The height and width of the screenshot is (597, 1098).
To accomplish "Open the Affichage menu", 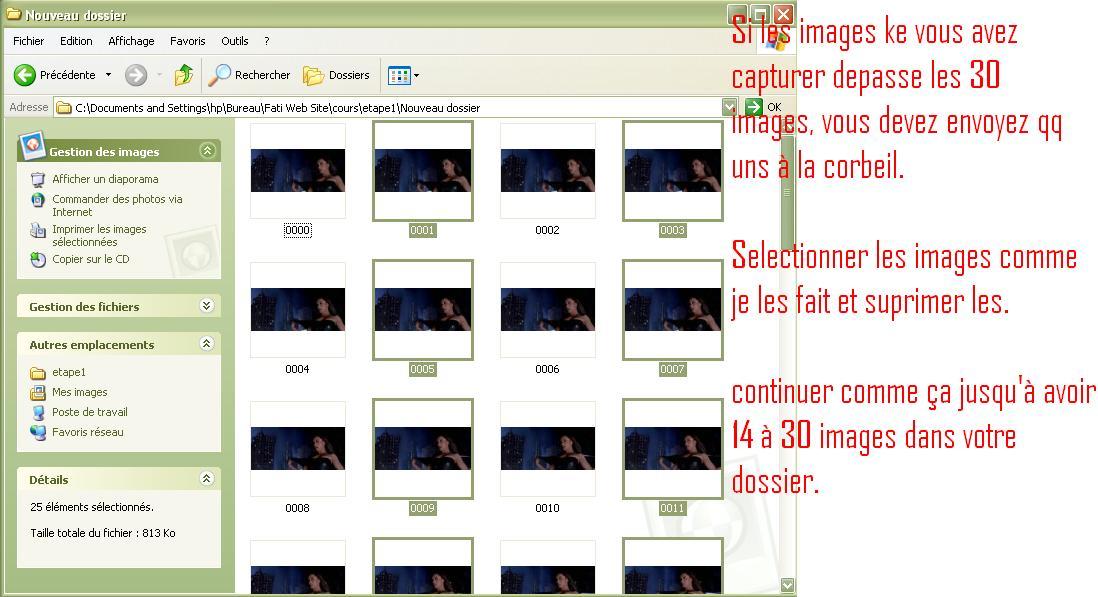I will pos(131,41).
